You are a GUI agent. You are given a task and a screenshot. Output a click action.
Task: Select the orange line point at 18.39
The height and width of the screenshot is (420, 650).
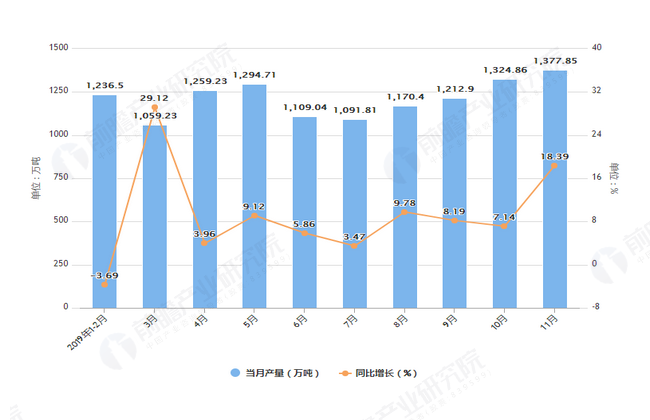(x=554, y=165)
